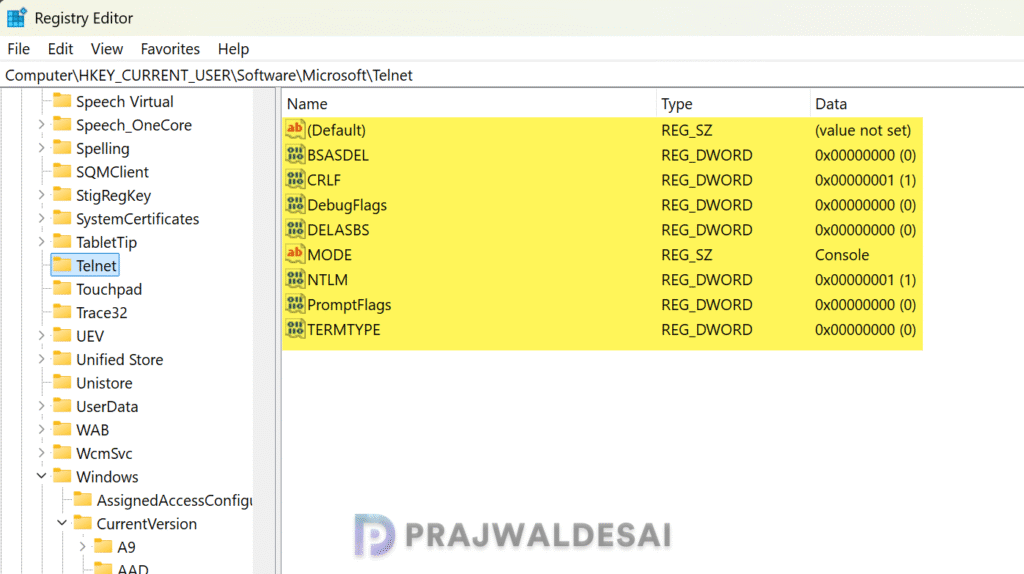Click the tree pane vertical scrollbar

[x=264, y=331]
